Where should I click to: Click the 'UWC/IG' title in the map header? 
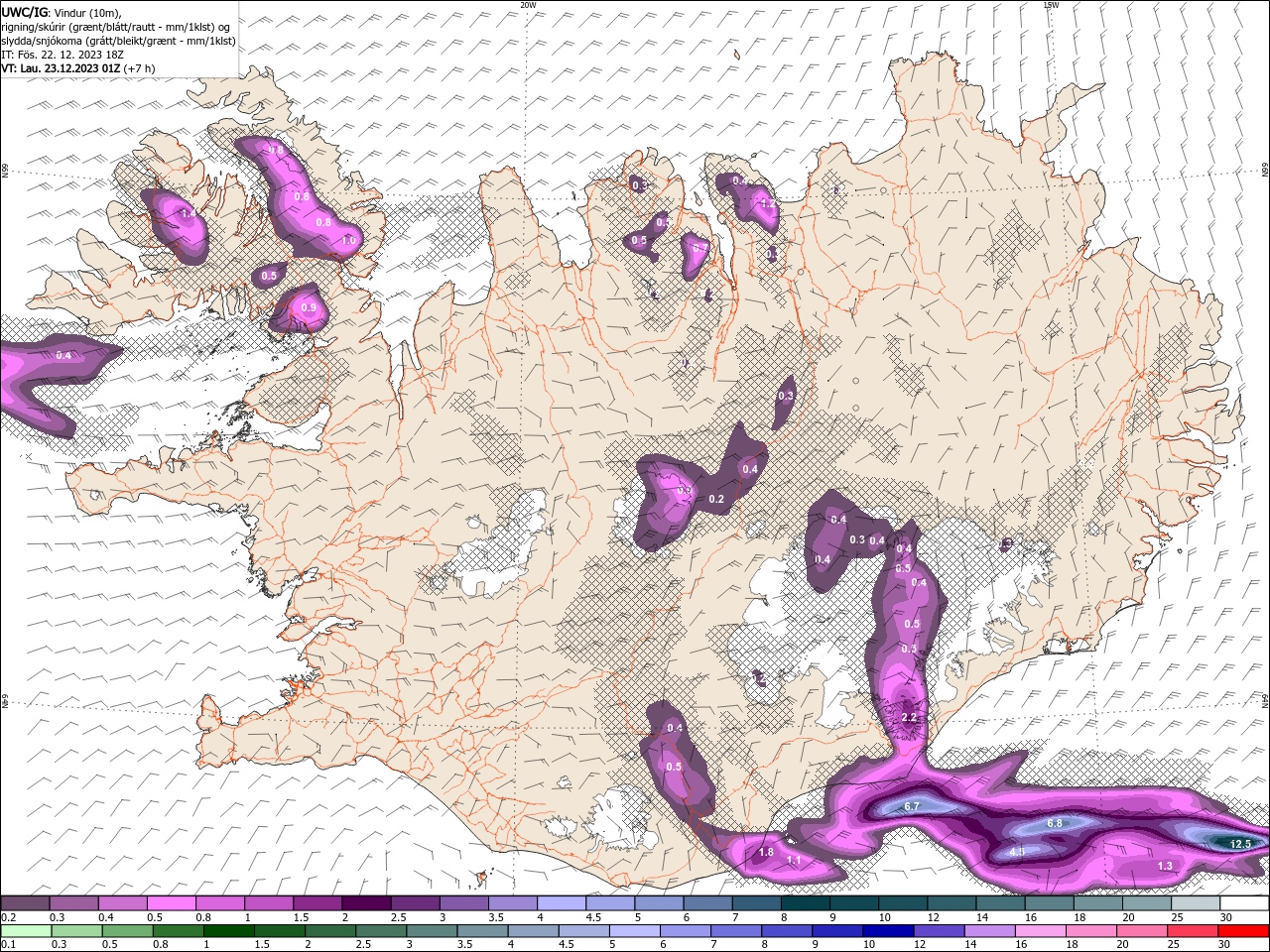click(24, 11)
